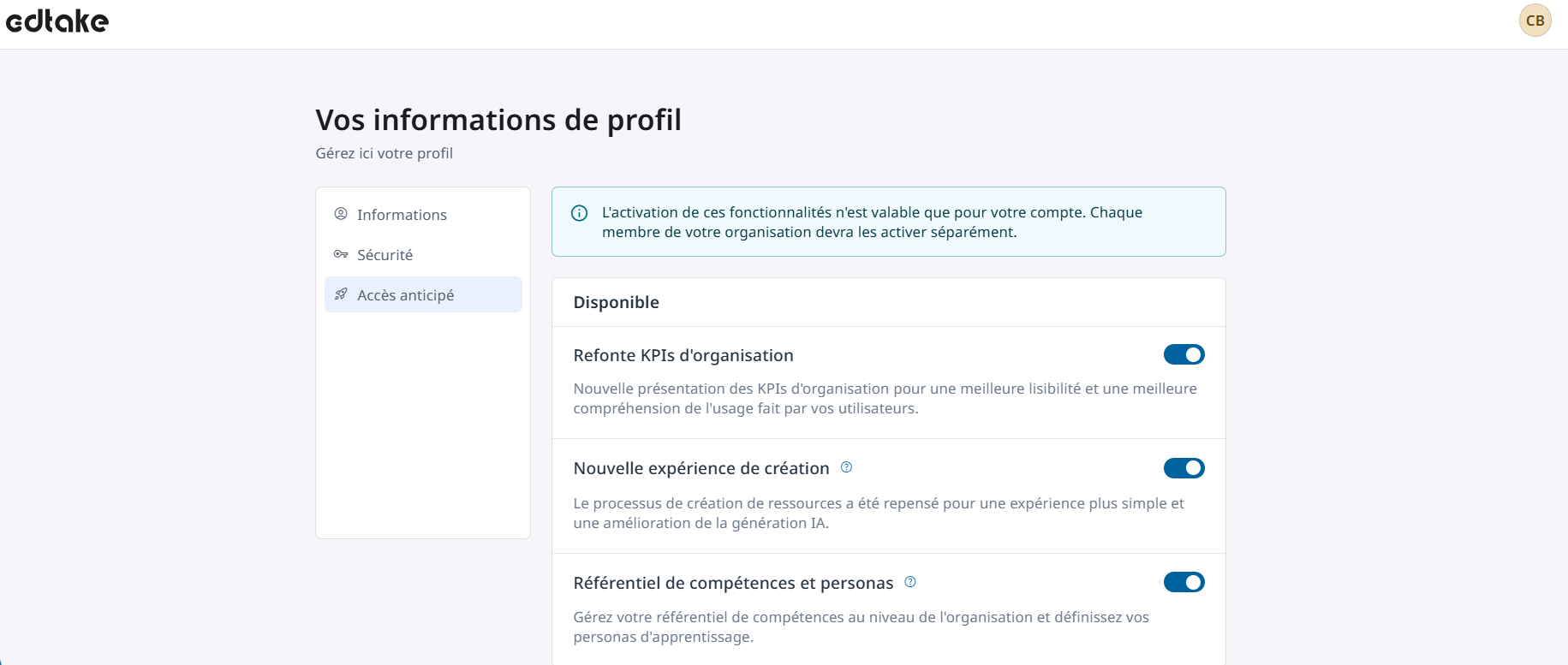Open the CB user avatar menu
The width and height of the screenshot is (1568, 665).
click(x=1535, y=21)
